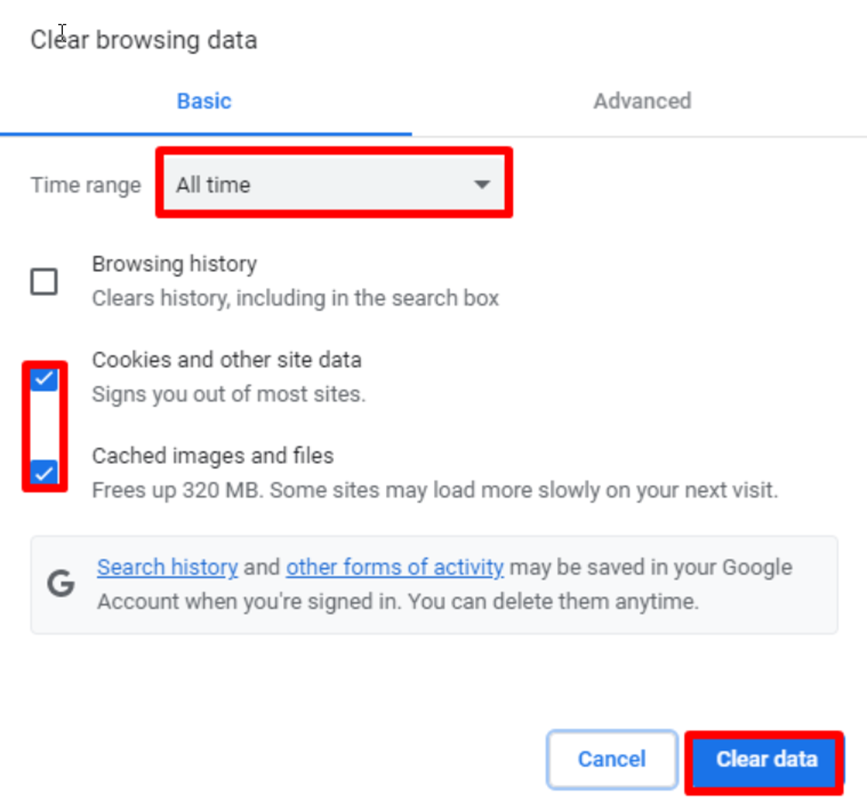Open the Search history link
Viewport: 867px width, 803px height.
[167, 567]
